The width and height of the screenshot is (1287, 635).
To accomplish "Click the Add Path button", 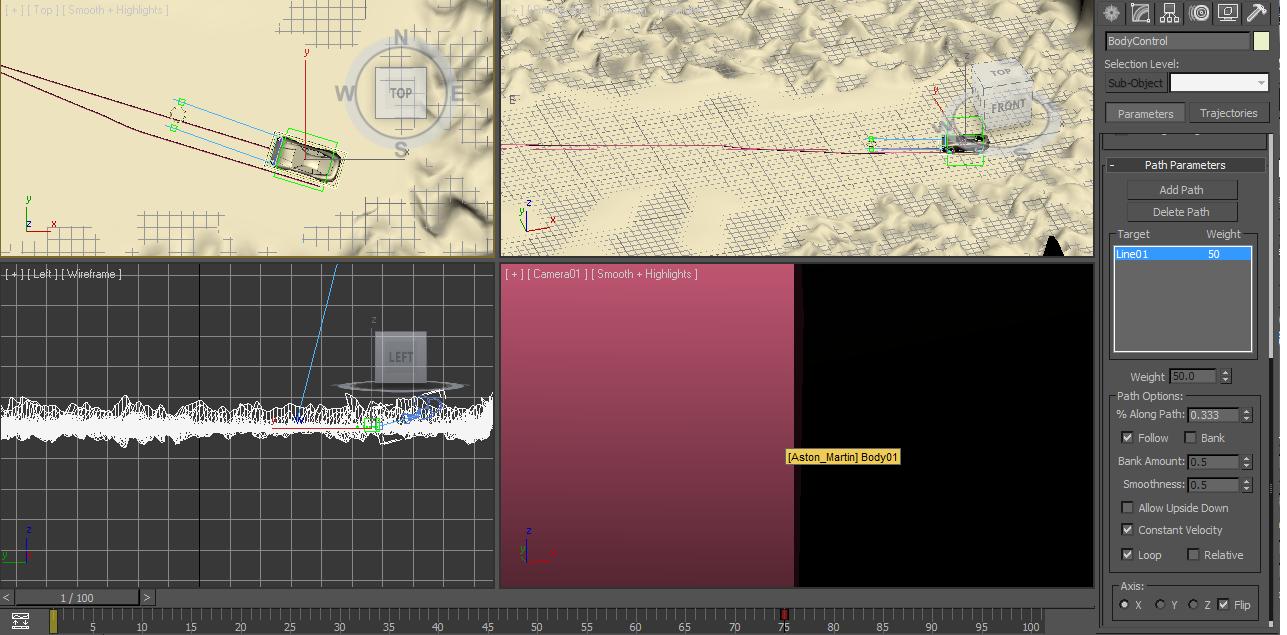I will pyautogui.click(x=1183, y=189).
